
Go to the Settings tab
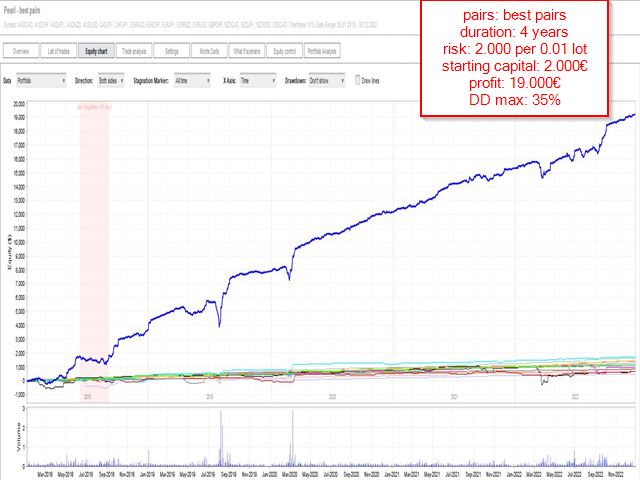pos(171,51)
